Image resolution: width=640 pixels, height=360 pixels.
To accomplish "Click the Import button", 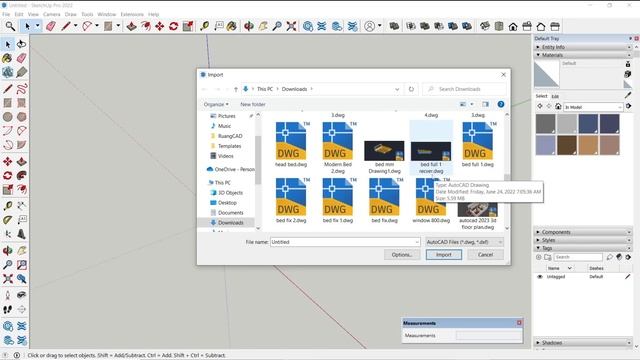I will pos(444,255).
